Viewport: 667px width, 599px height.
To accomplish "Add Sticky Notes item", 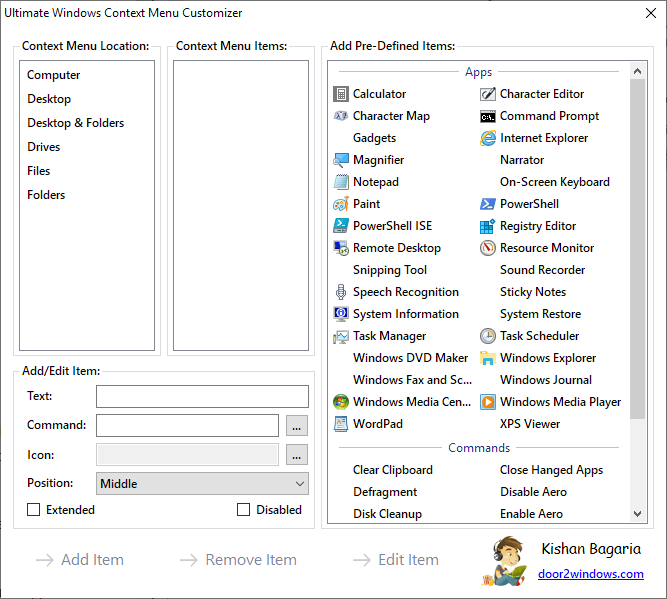I will tap(533, 292).
